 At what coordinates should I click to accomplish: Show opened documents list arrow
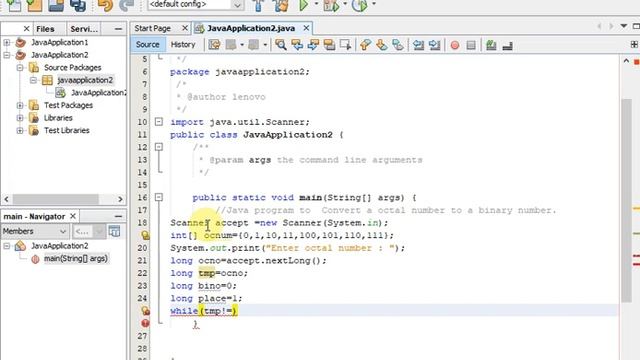tap(624, 26)
